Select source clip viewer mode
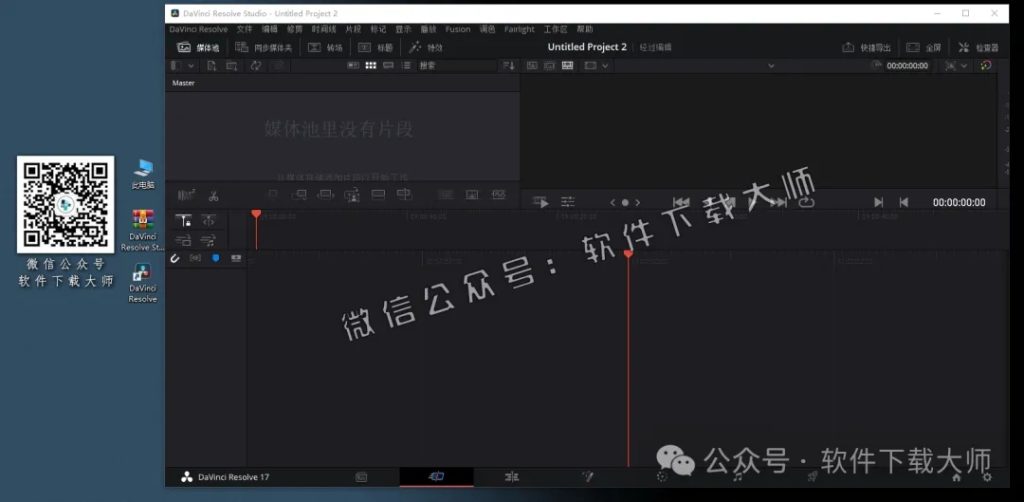 coord(532,65)
